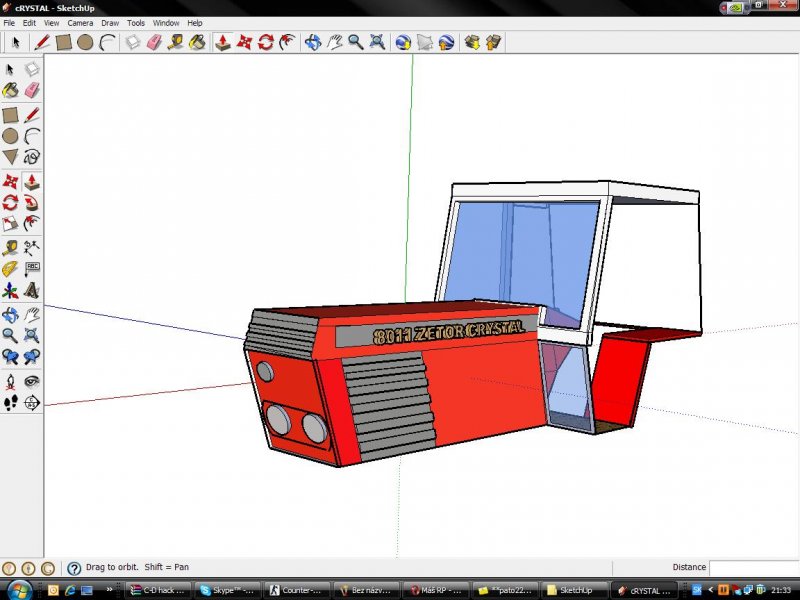This screenshot has height=600, width=800.
Task: Open the Window menu
Action: [166, 23]
